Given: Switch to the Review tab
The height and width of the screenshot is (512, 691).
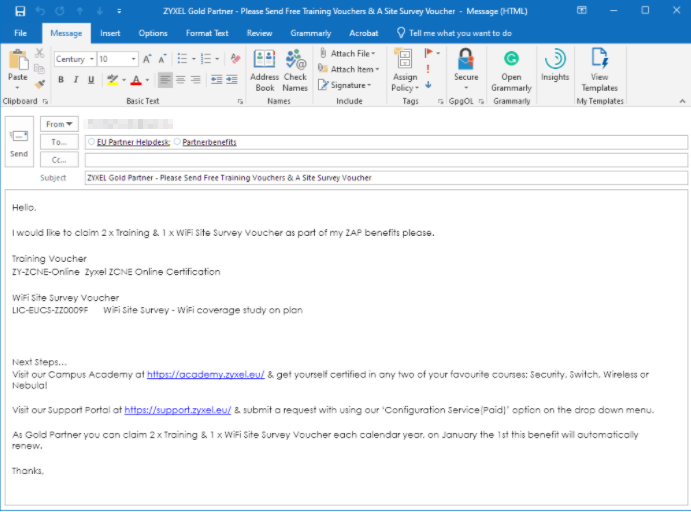Looking at the screenshot, I should click(x=259, y=33).
